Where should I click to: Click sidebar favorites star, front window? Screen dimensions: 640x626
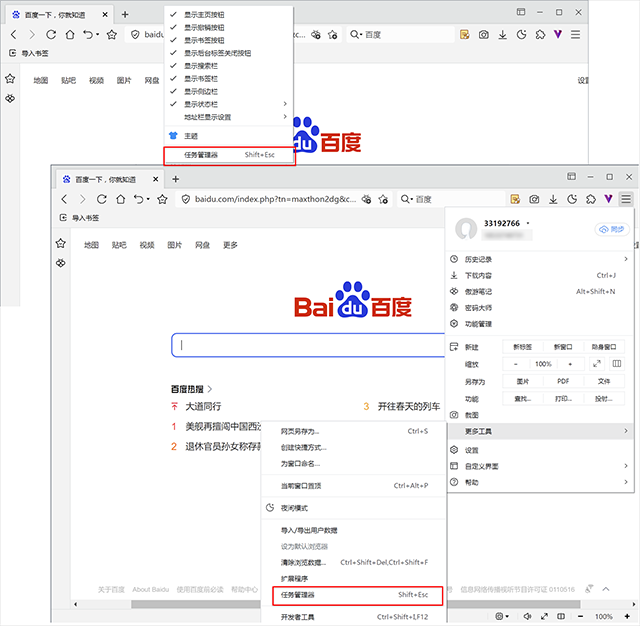(x=61, y=244)
